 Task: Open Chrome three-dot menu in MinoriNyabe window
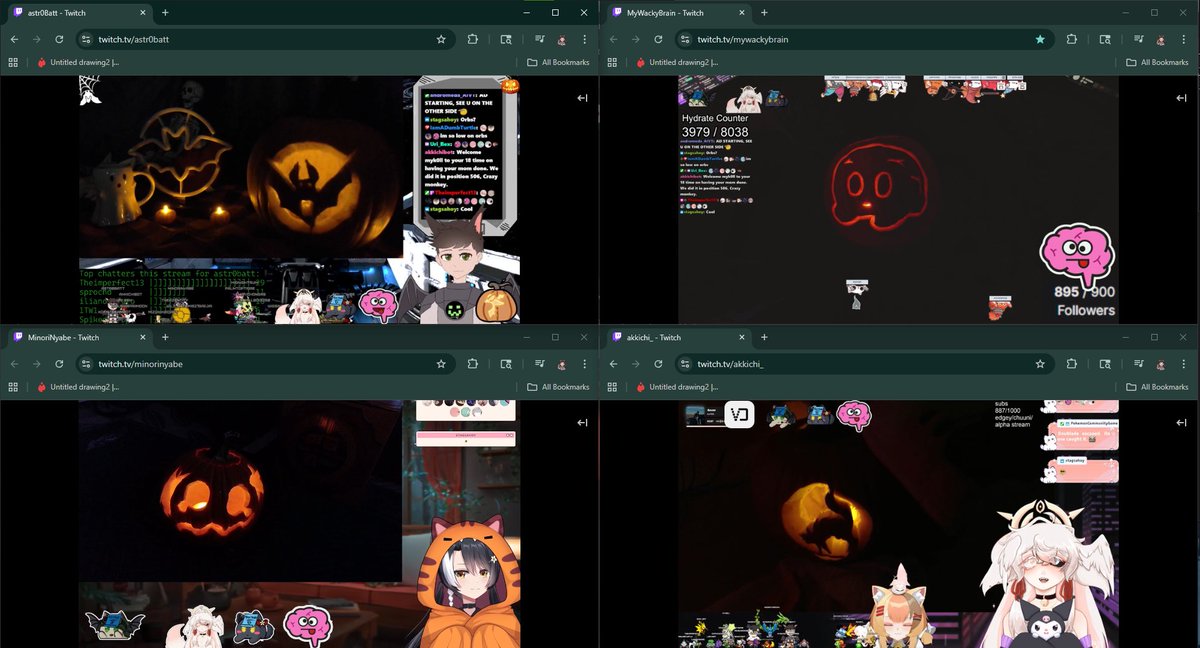pyautogui.click(x=585, y=364)
